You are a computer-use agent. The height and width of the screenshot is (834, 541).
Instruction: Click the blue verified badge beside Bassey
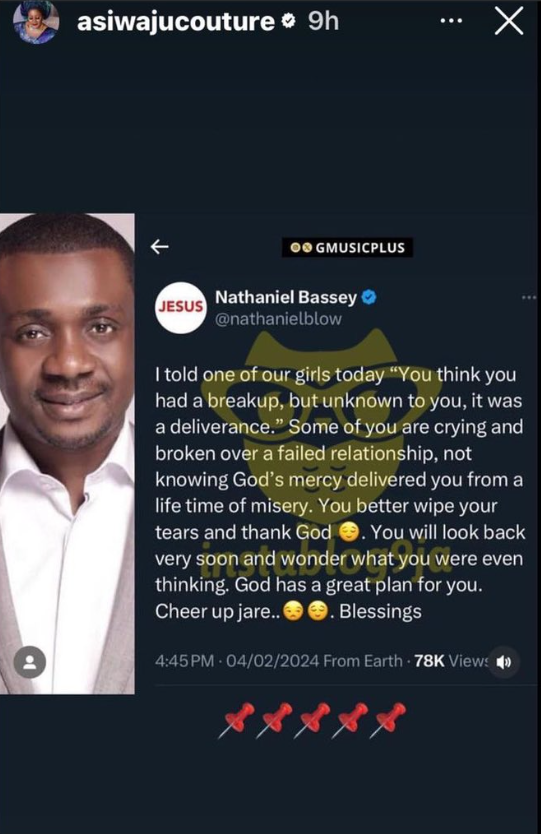(x=369, y=297)
